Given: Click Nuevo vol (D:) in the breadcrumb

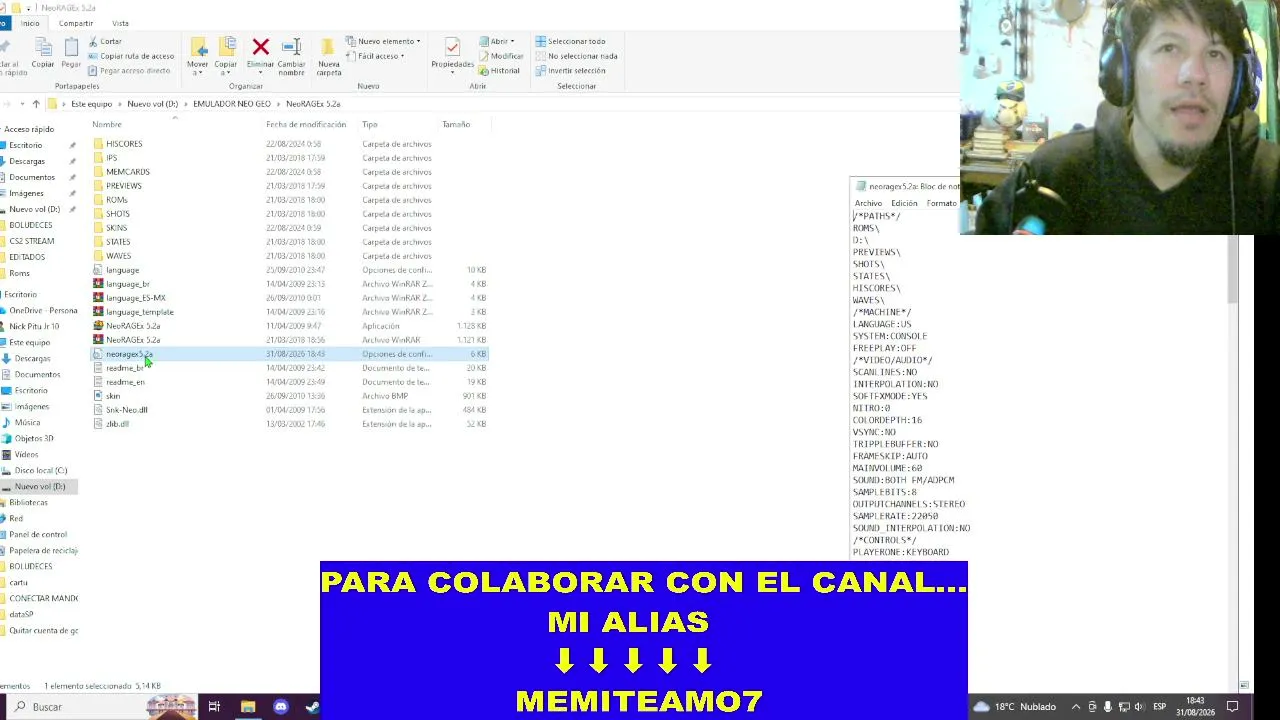Looking at the screenshot, I should click(152, 104).
